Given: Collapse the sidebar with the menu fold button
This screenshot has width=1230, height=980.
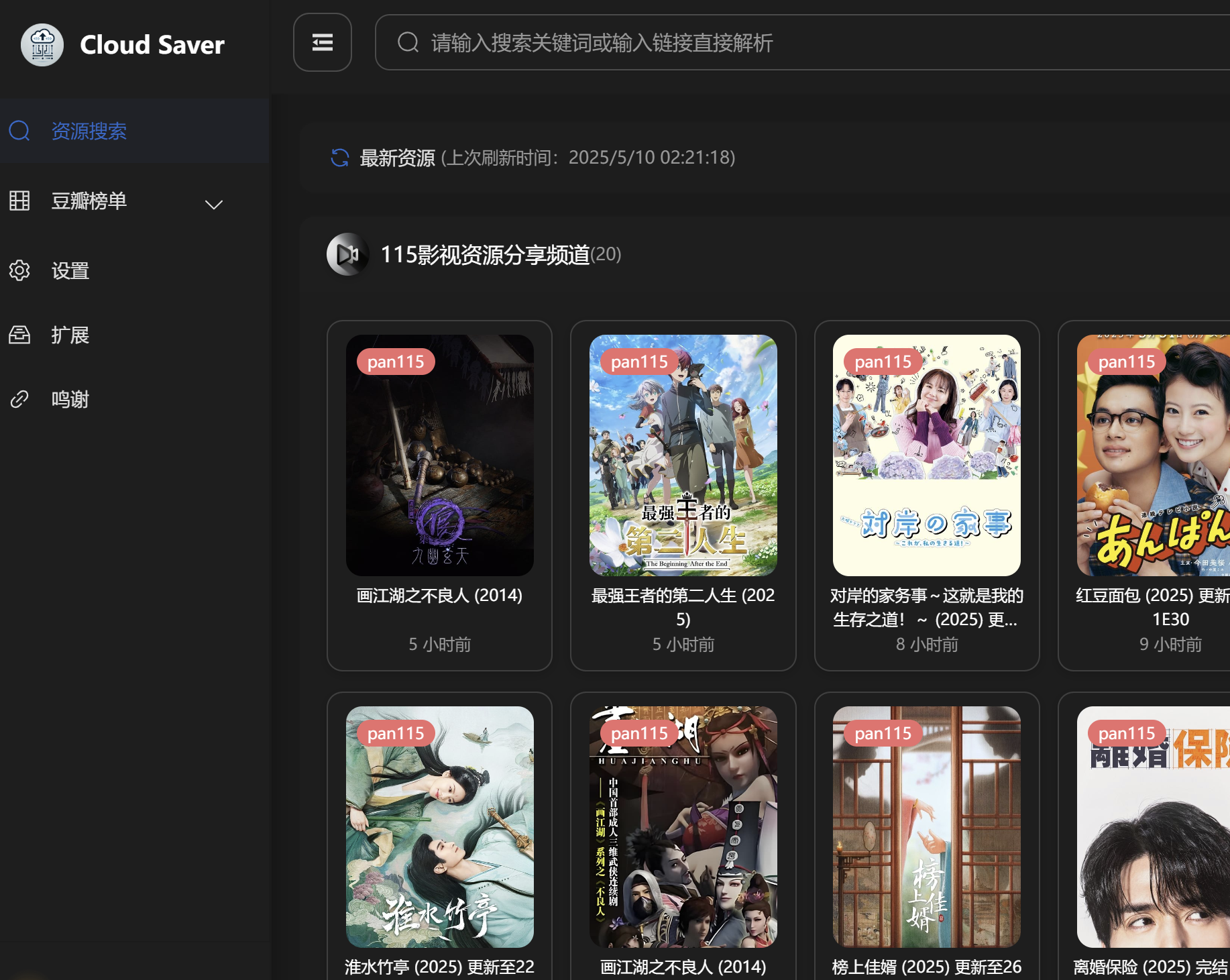Looking at the screenshot, I should coord(323,42).
